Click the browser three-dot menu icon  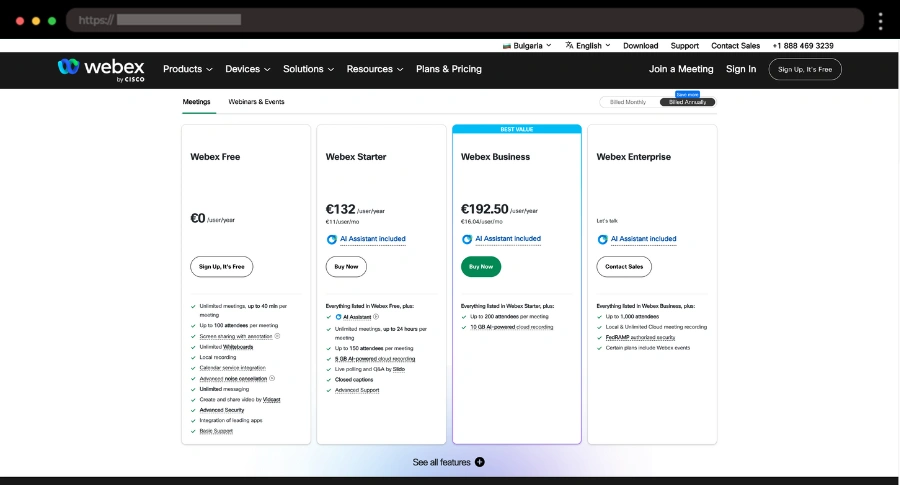[880, 21]
